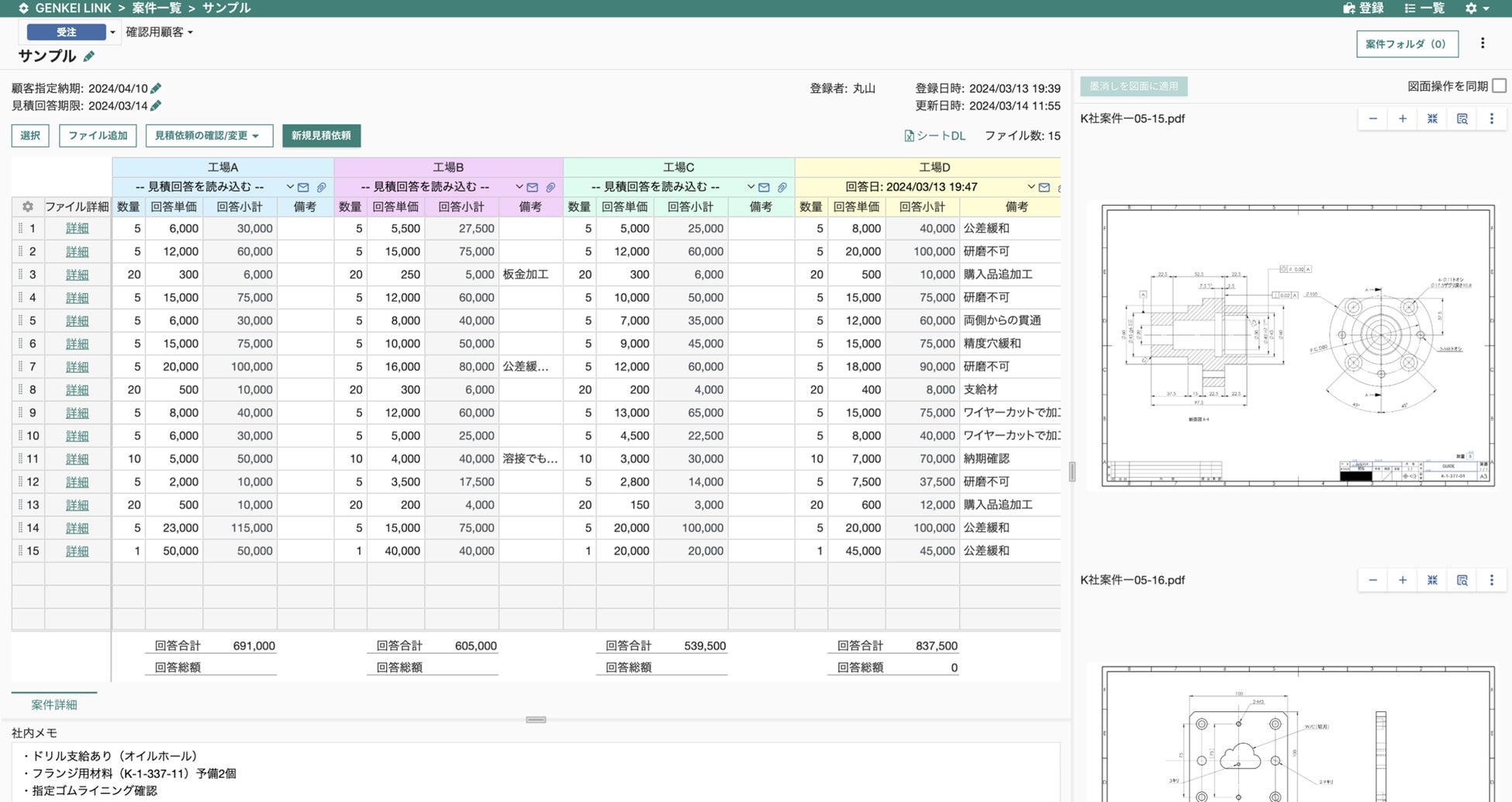Fit the drawing to the viewer window
This screenshot has height=802, width=1512.
(x=1432, y=118)
